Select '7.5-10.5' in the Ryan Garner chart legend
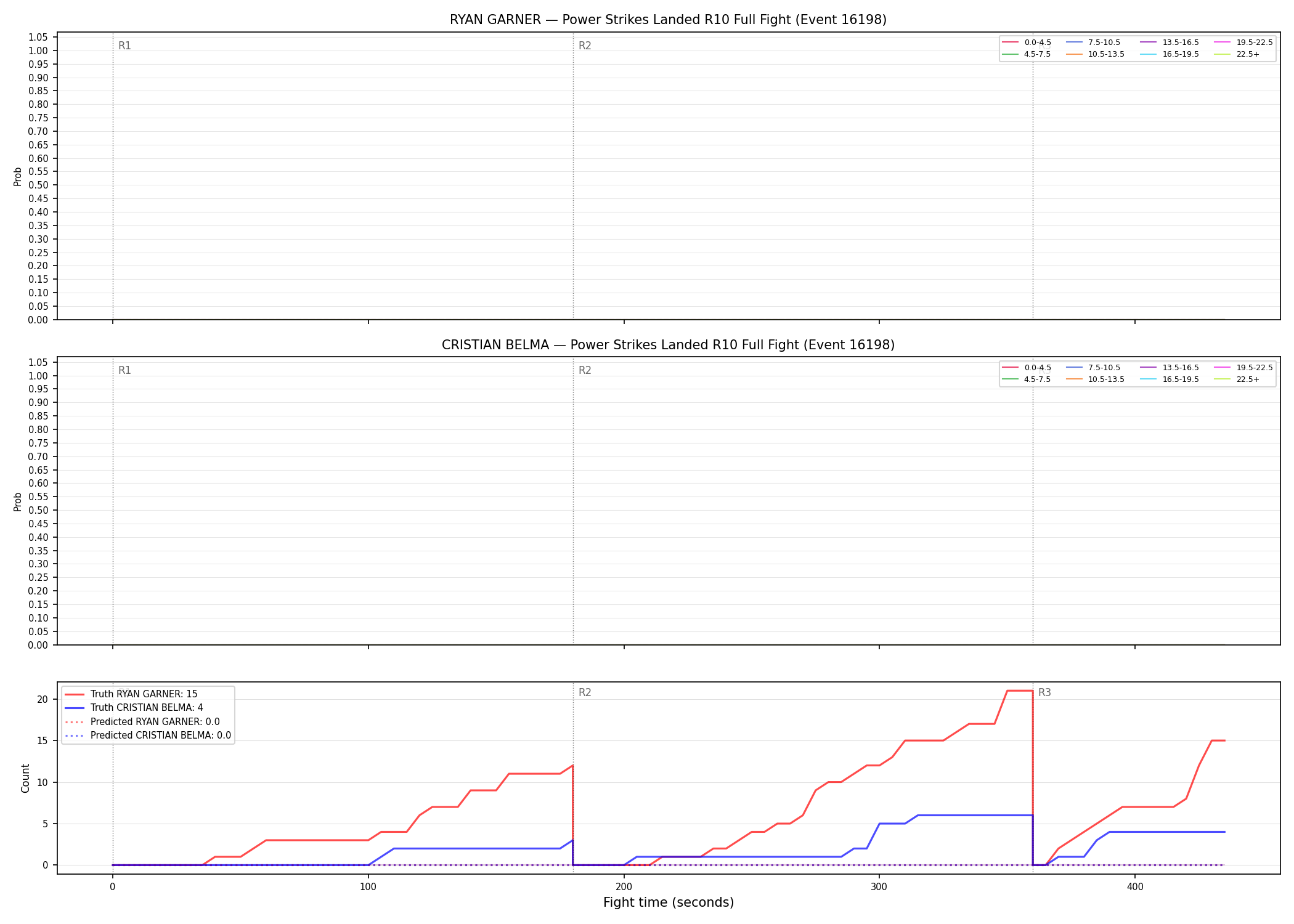This screenshot has height=924, width=1294. click(x=1104, y=43)
